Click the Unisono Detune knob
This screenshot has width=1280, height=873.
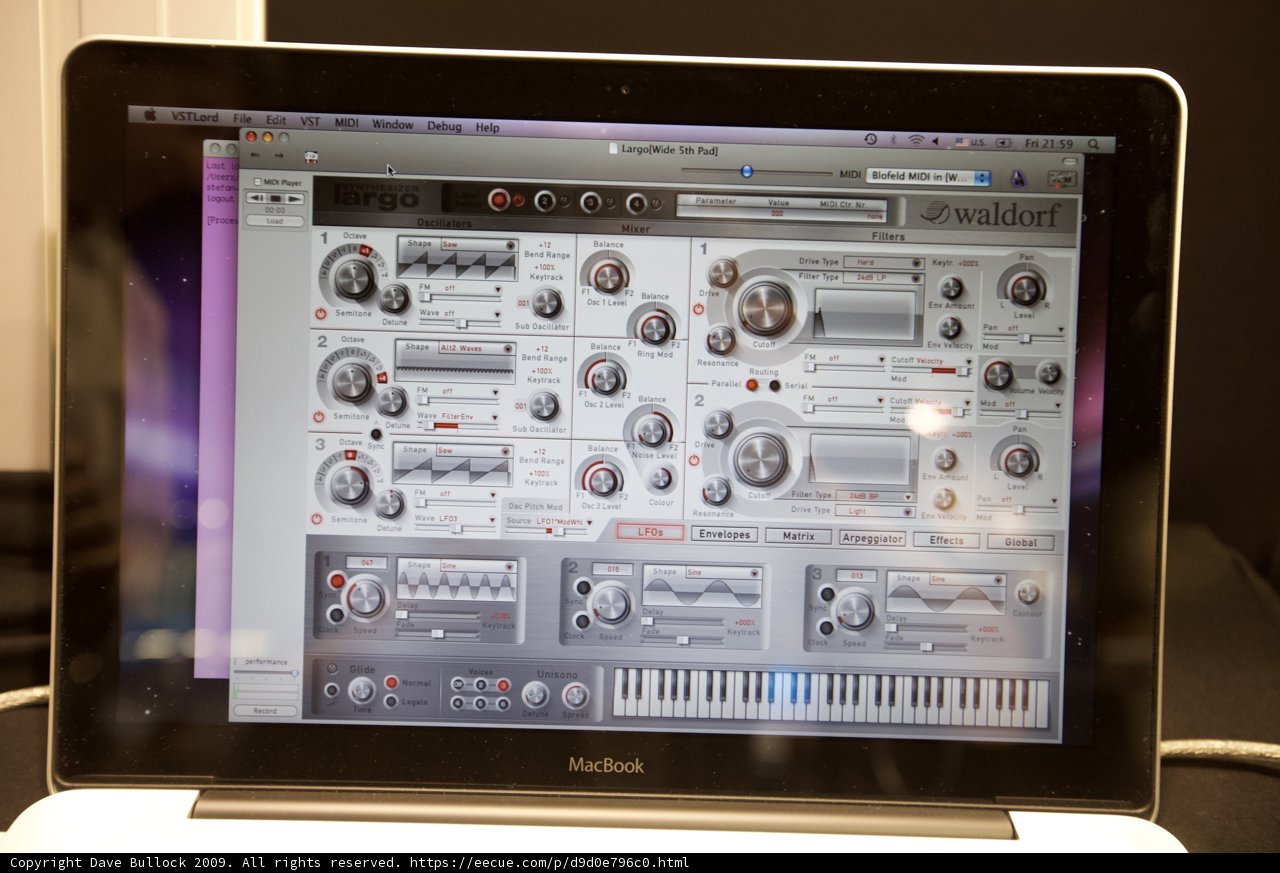coord(535,694)
